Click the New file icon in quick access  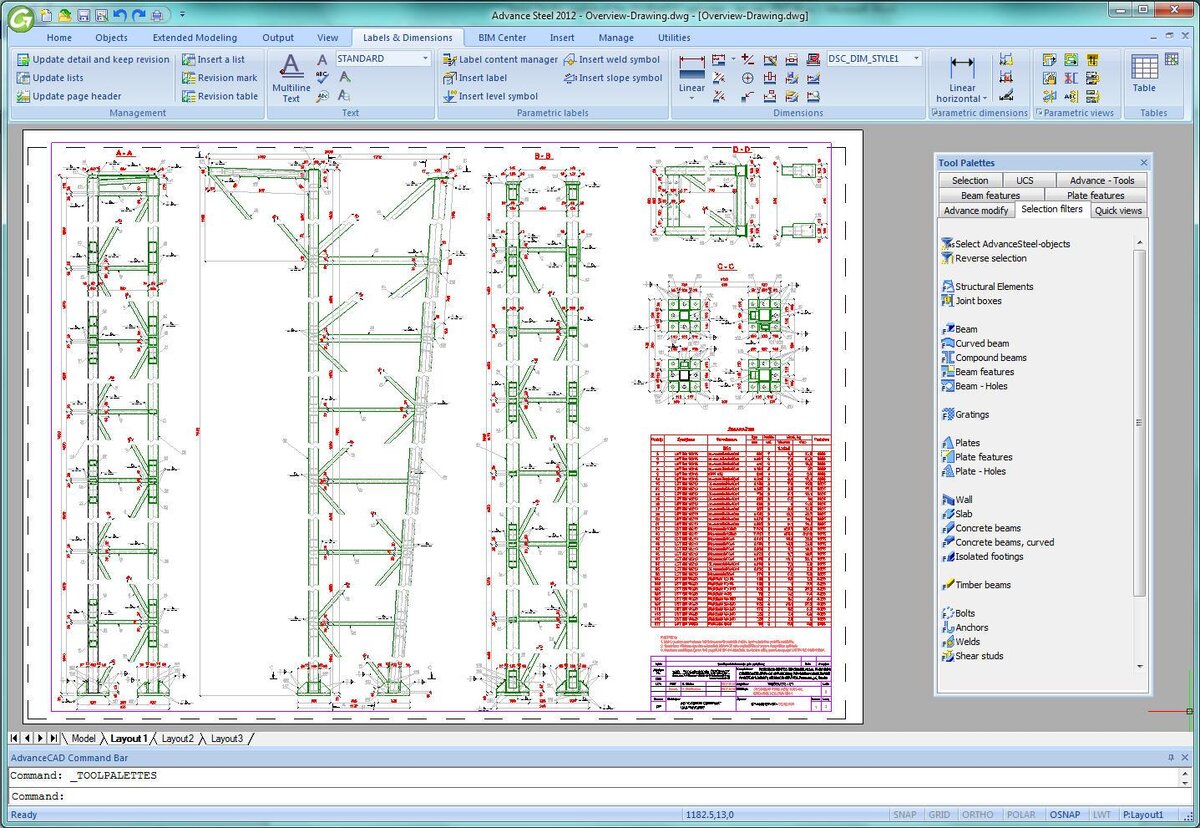point(47,15)
